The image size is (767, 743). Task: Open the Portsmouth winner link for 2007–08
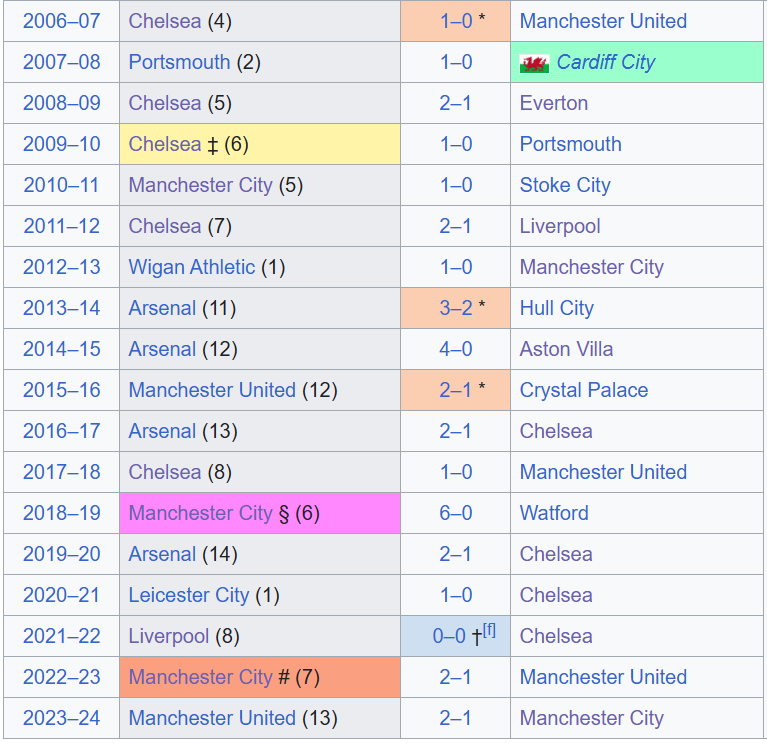click(179, 62)
